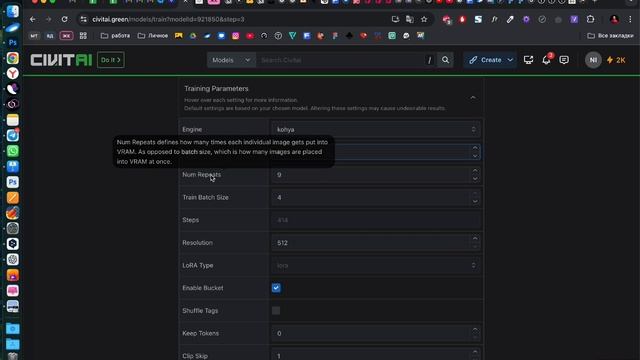The height and width of the screenshot is (360, 640).
Task: Click into the Search Civitai field
Action: point(341,60)
